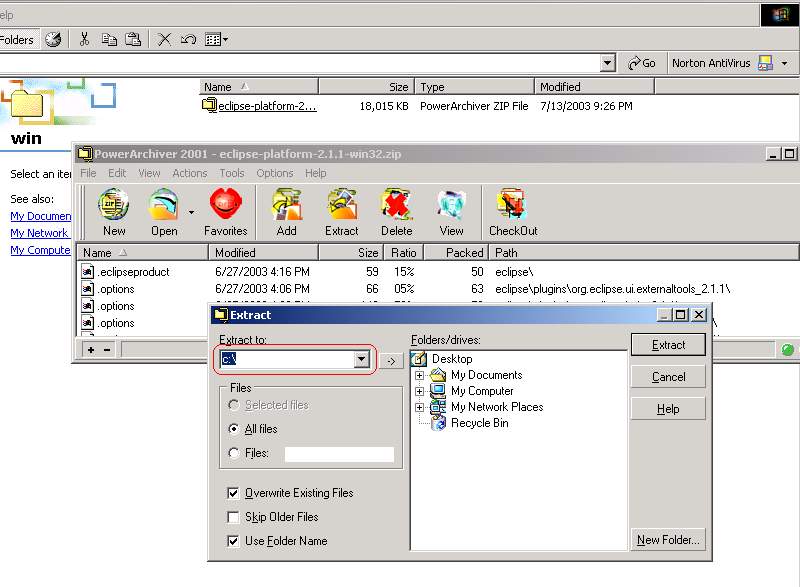Uncheck Overwrite Existing Files
The width and height of the screenshot is (800, 587).
point(233,493)
